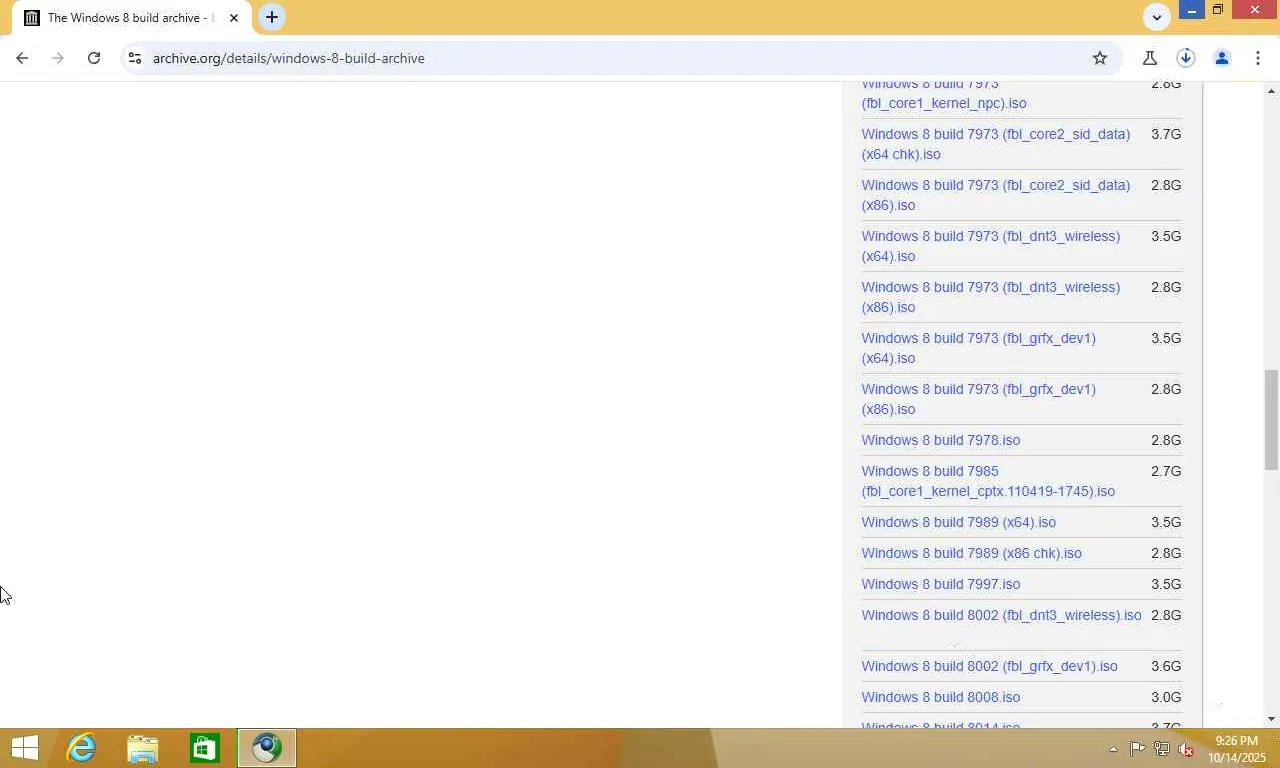This screenshot has width=1280, height=768.
Task: Download build 7973 fbl_dnt3_wireless x64 ISO
Action: pyautogui.click(x=991, y=246)
